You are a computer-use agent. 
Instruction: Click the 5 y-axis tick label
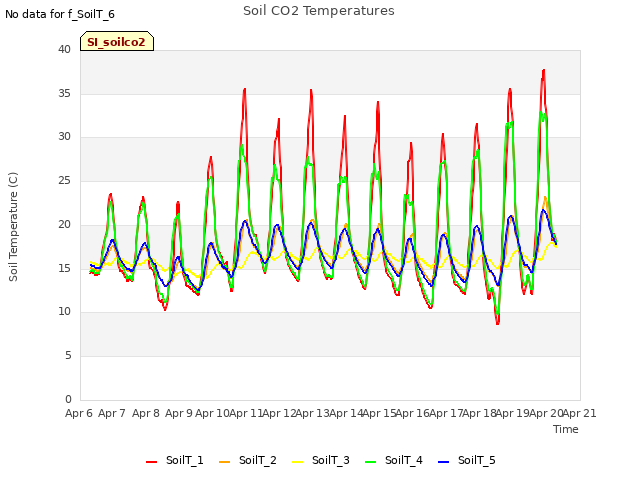pyautogui.click(x=68, y=356)
